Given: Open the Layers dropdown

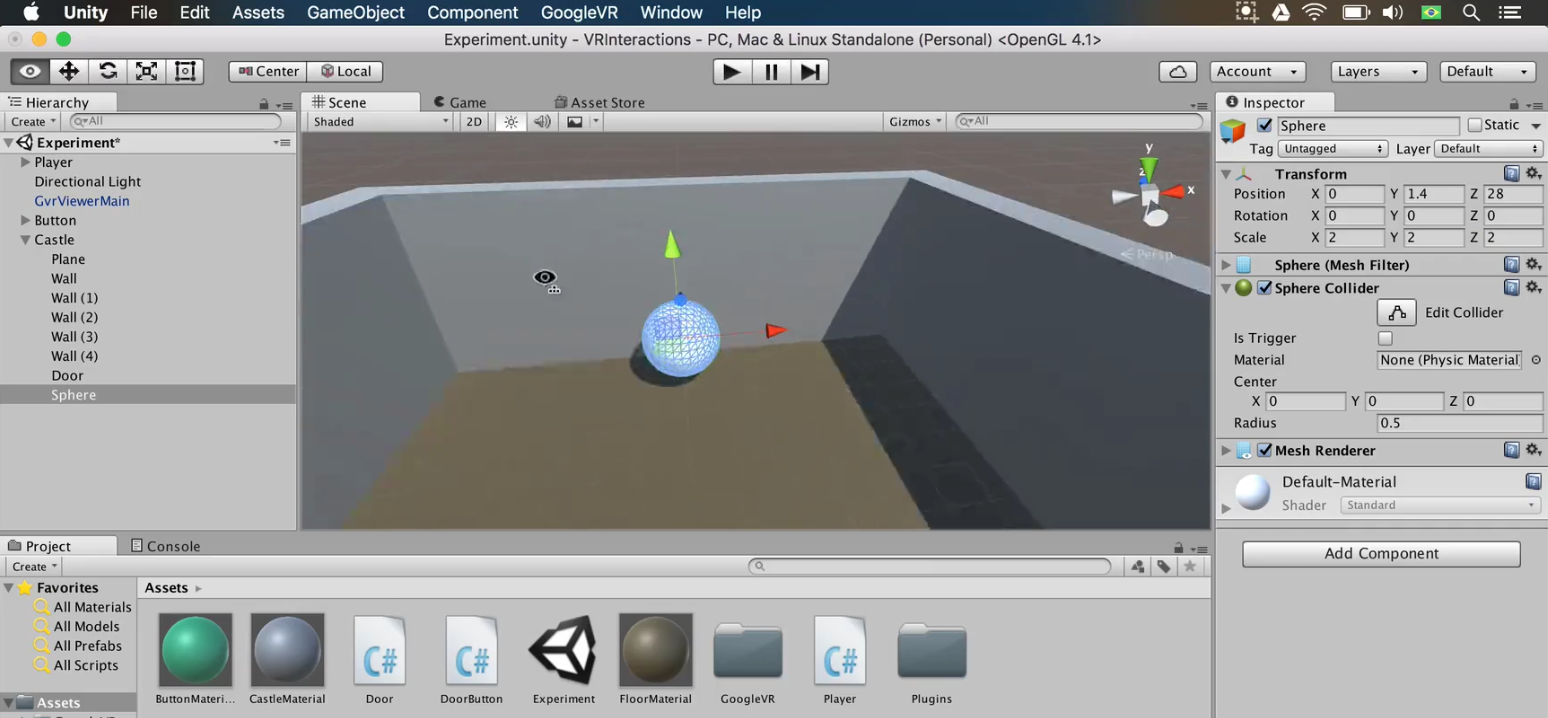Looking at the screenshot, I should 1377,71.
